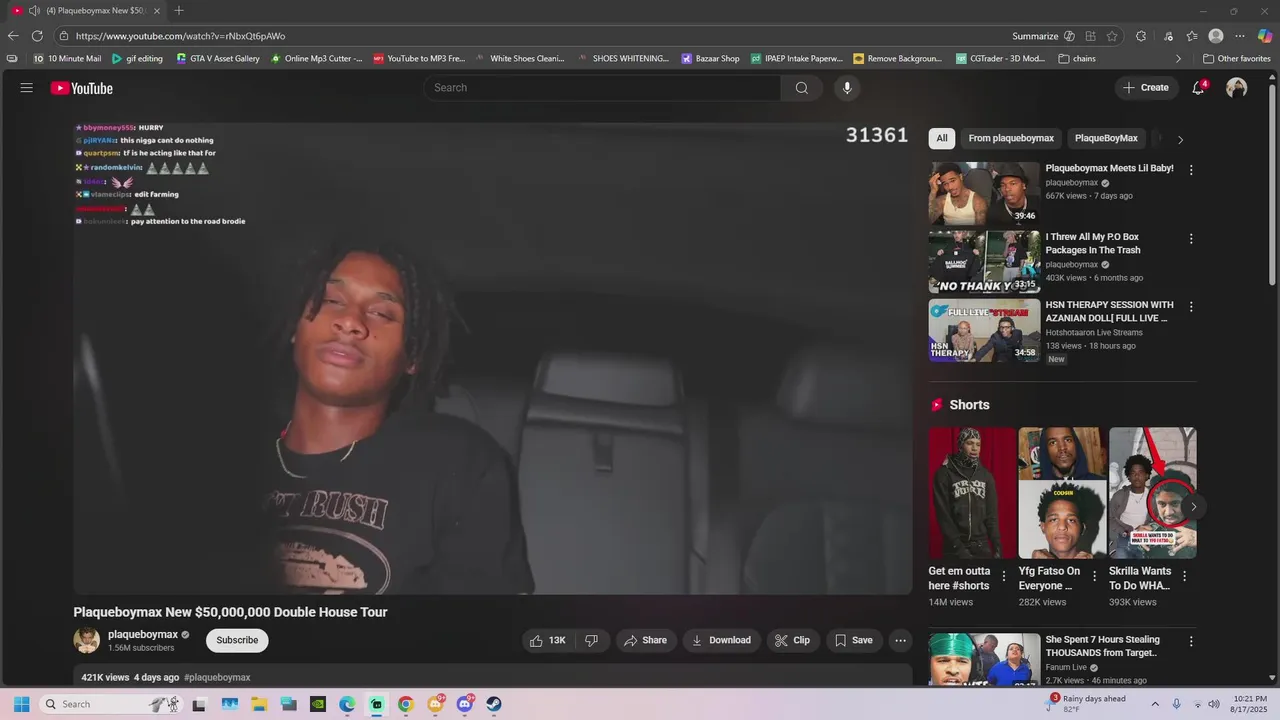Click the Download button

click(x=721, y=640)
